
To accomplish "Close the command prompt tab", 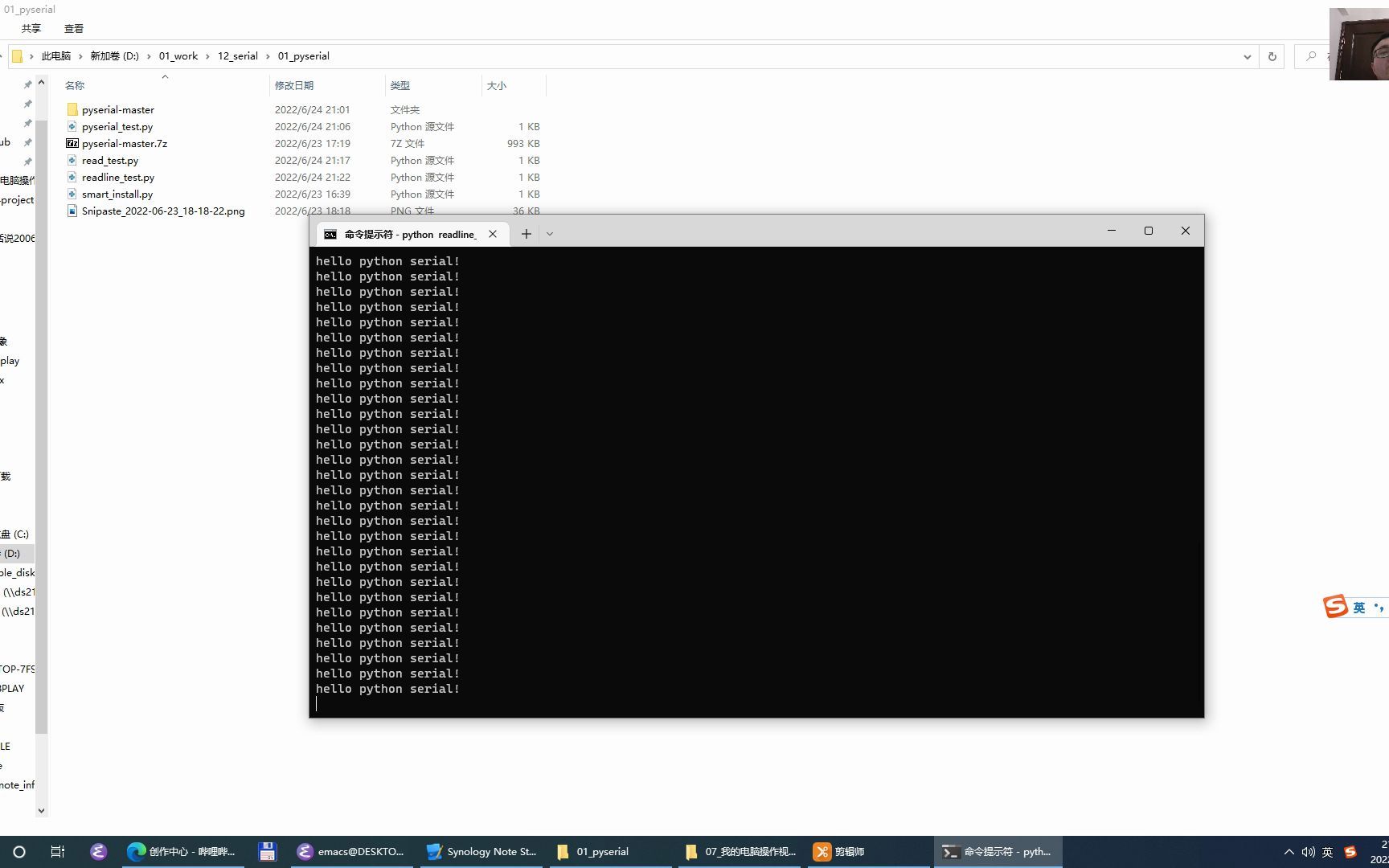I will 493,234.
